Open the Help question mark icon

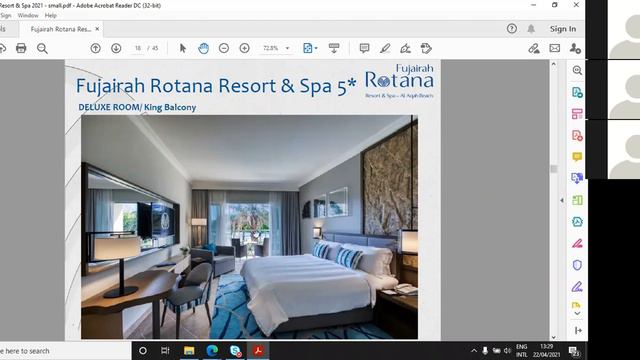(x=511, y=29)
